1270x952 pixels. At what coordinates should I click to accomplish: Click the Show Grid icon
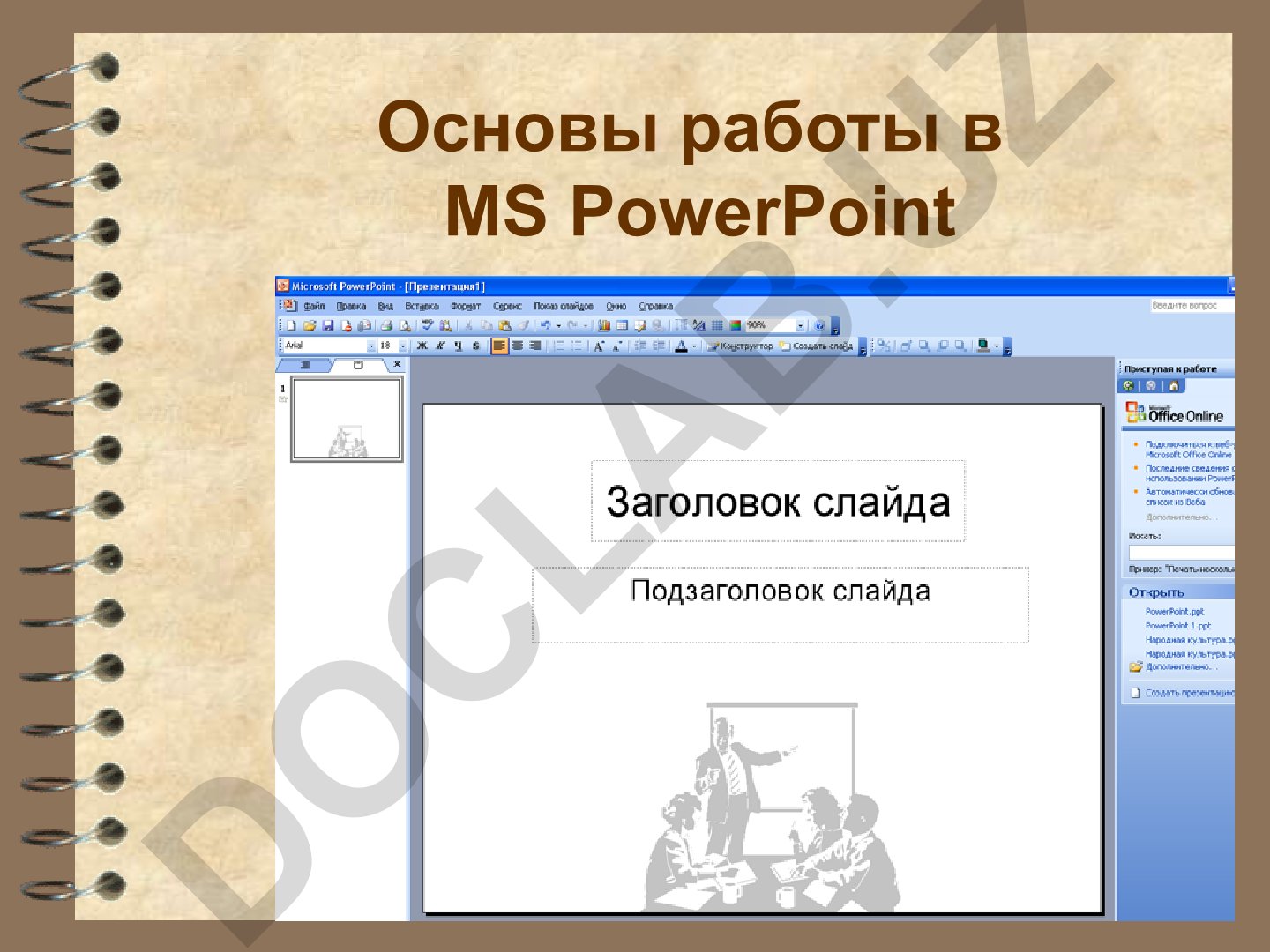point(717,325)
